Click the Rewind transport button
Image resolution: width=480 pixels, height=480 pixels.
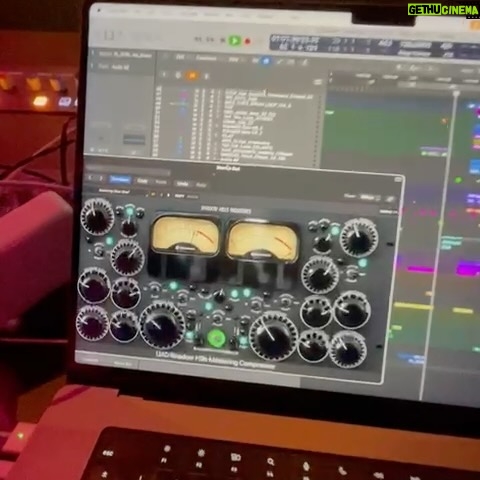(x=198, y=39)
